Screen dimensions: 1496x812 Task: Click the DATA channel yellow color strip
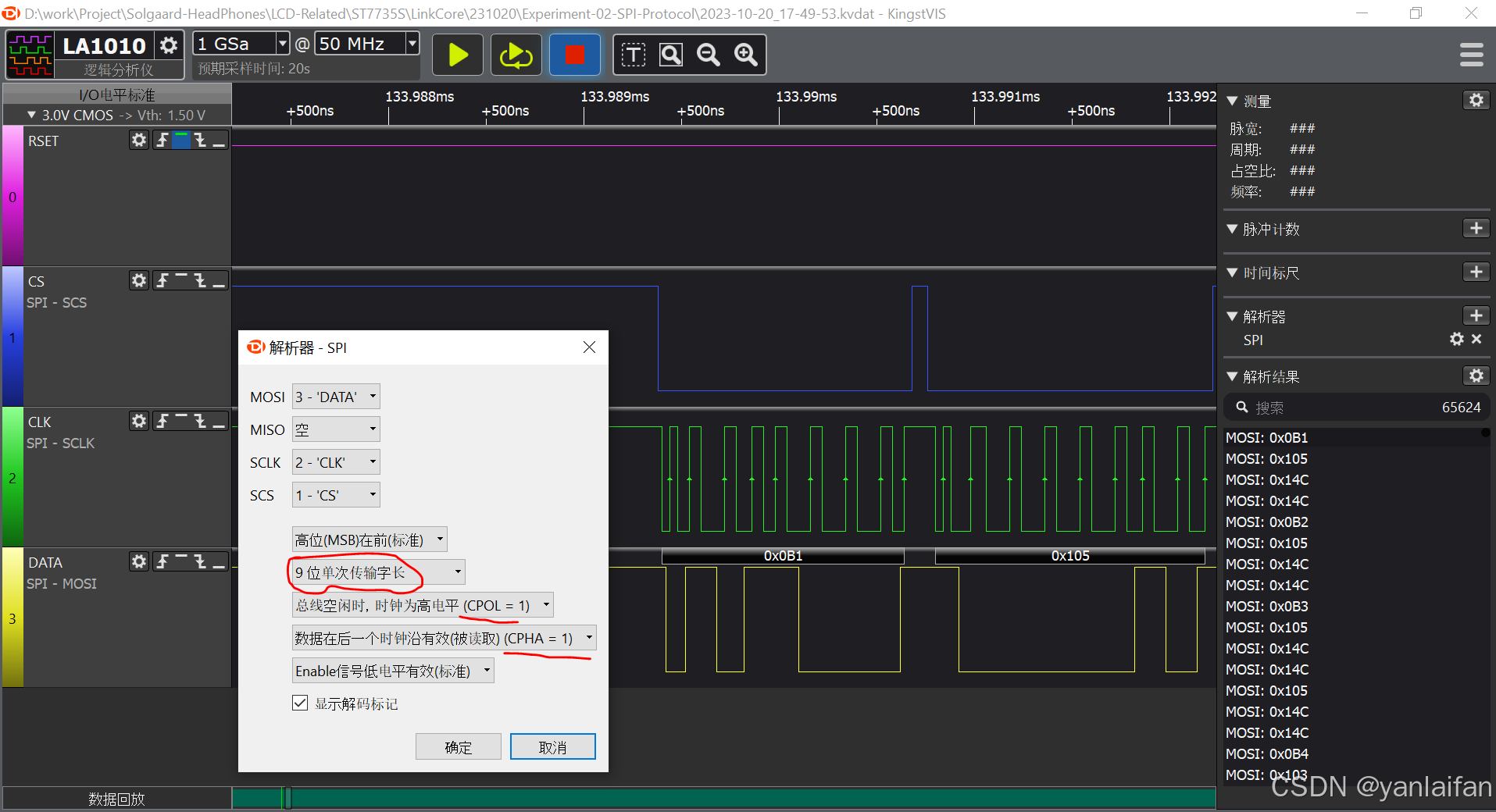pos(12,618)
